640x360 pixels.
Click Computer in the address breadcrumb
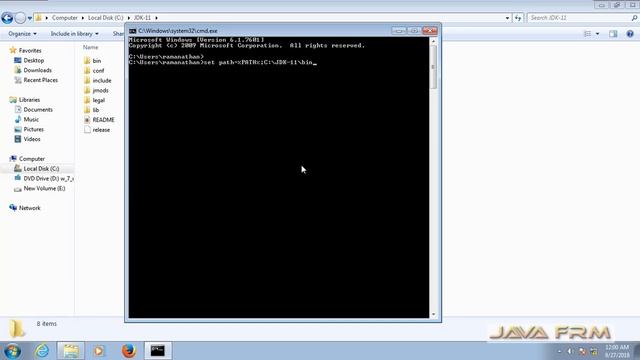click(64, 18)
